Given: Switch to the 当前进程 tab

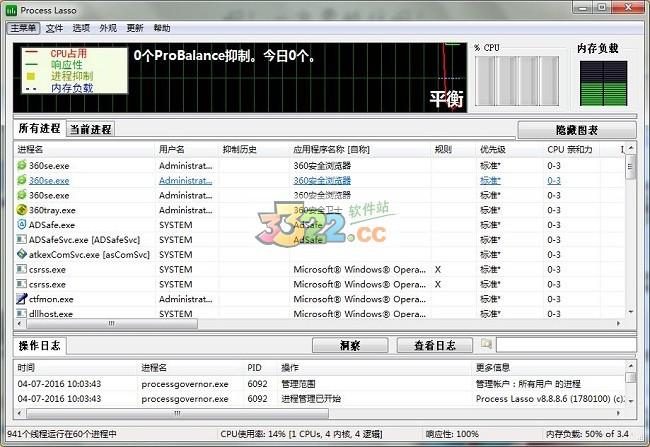Looking at the screenshot, I should coord(90,130).
